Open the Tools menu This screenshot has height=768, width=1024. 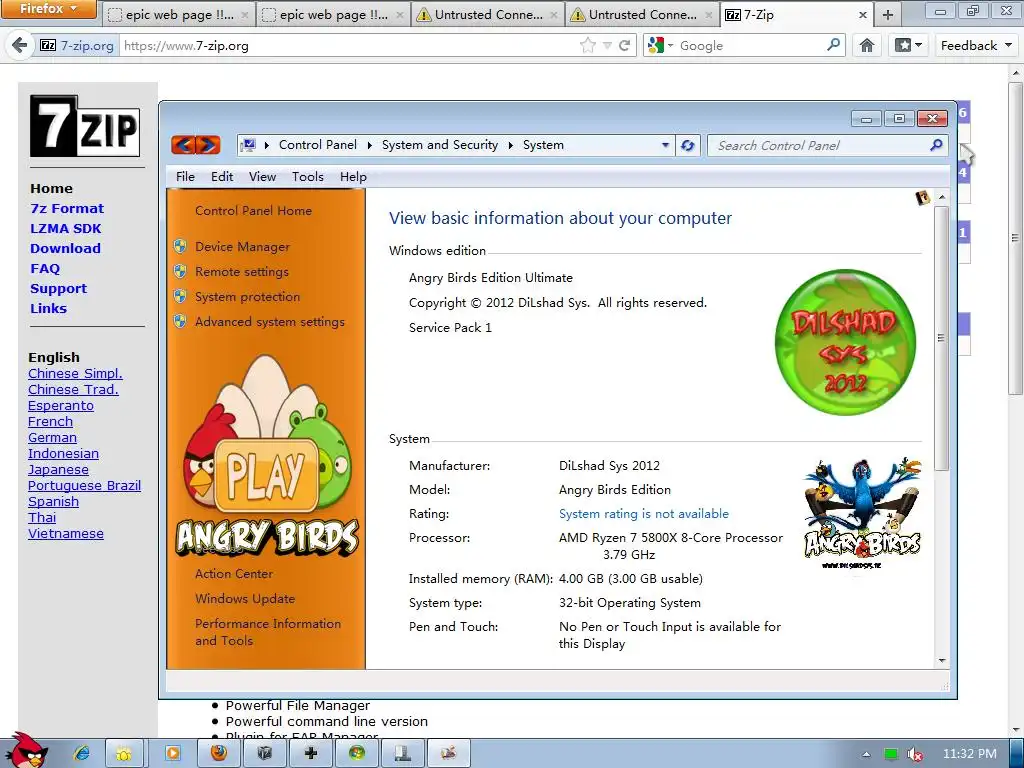point(308,176)
